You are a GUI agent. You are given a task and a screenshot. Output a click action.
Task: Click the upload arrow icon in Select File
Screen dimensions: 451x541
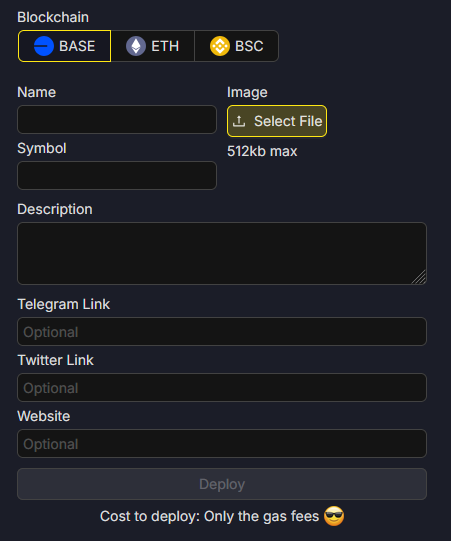239,121
